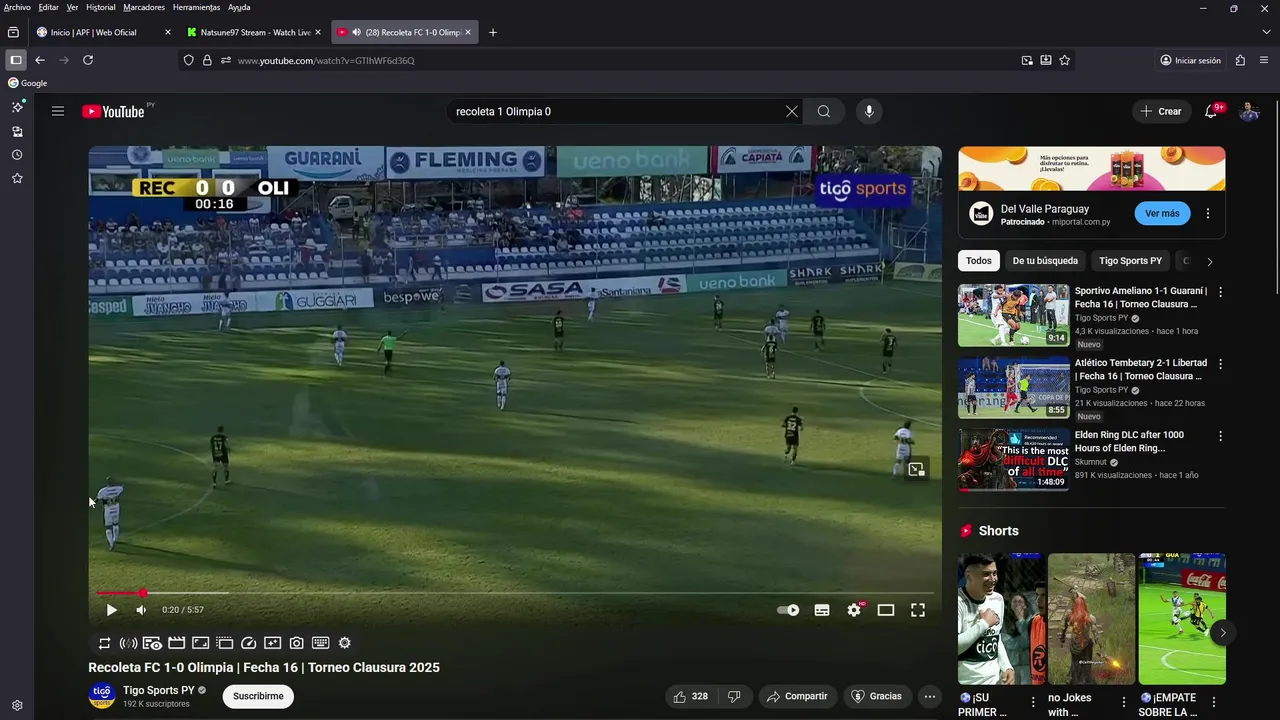Click the film clapperboard icon under the video
1280x720 pixels.
[x=176, y=643]
